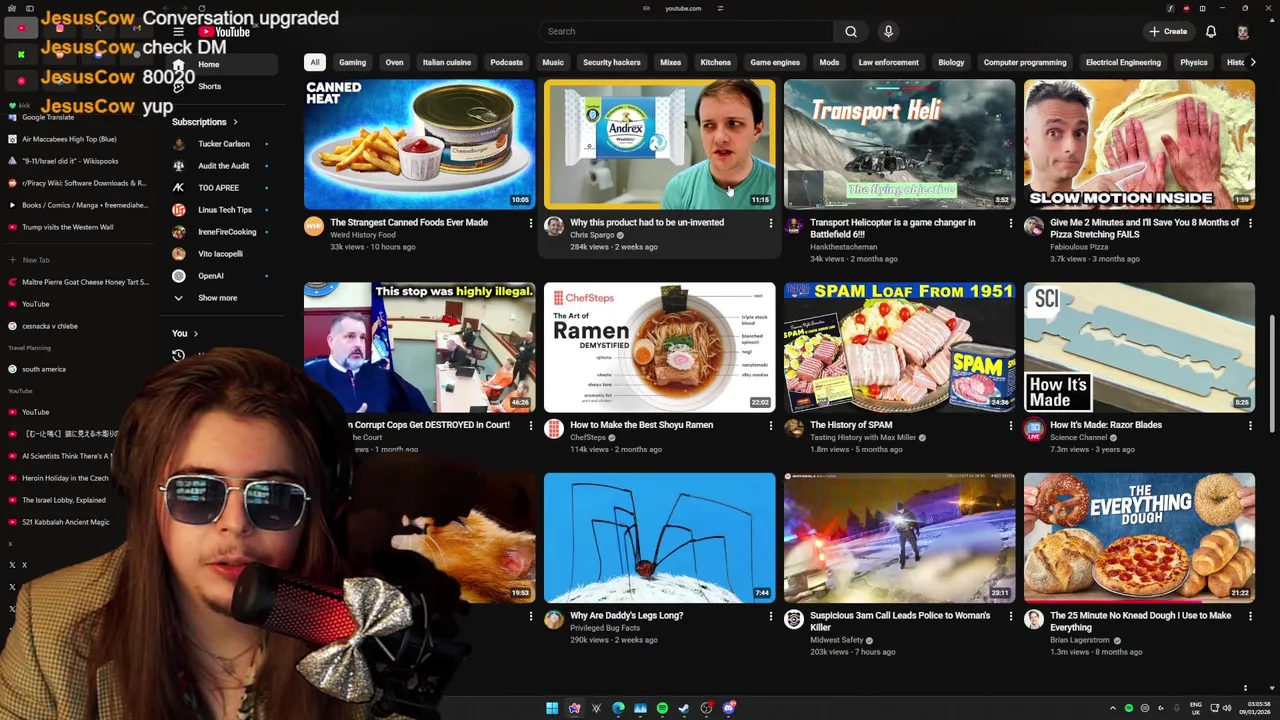
Task: Open Microsoft Edge from the taskbar
Action: [618, 708]
